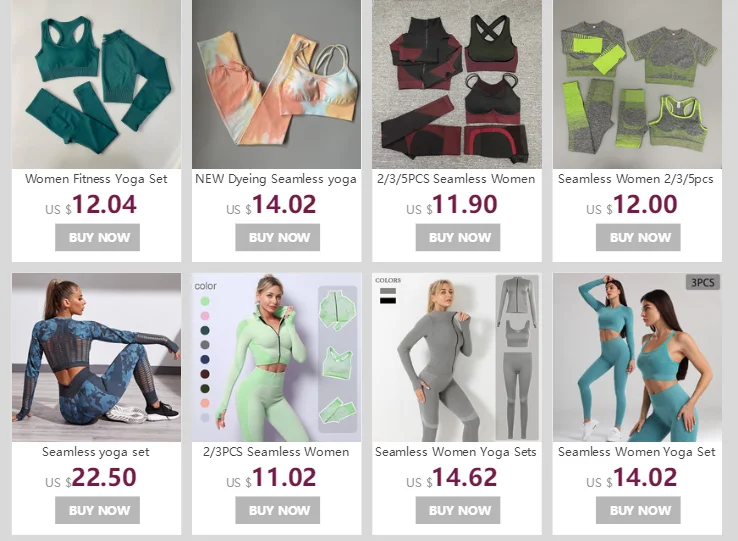Select the light green color dot
Image resolution: width=738 pixels, height=541 pixels.
point(205,301)
